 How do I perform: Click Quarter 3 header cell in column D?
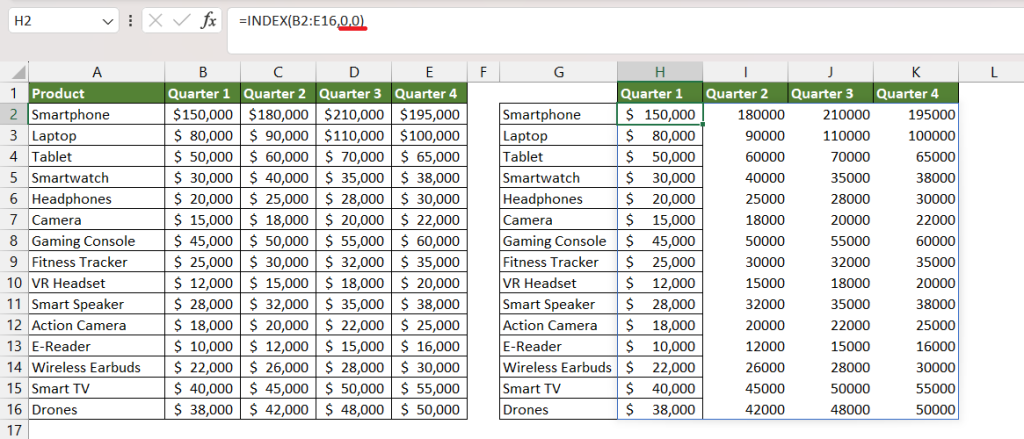(x=354, y=93)
